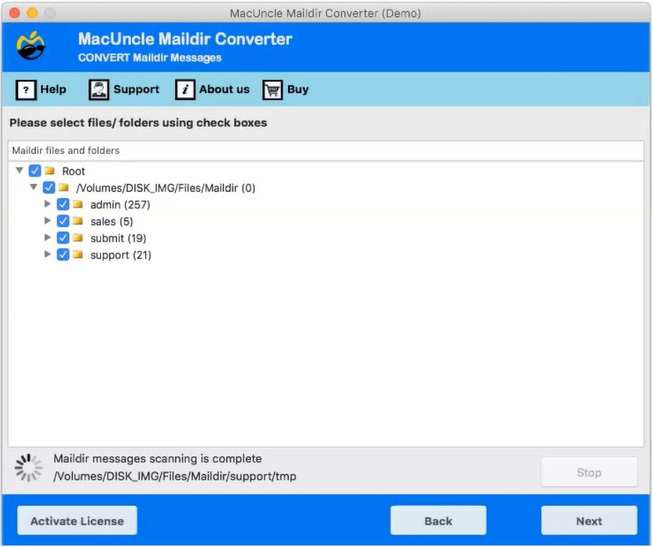
Task: Collapse the Maildir path tree node
Action: pos(34,187)
